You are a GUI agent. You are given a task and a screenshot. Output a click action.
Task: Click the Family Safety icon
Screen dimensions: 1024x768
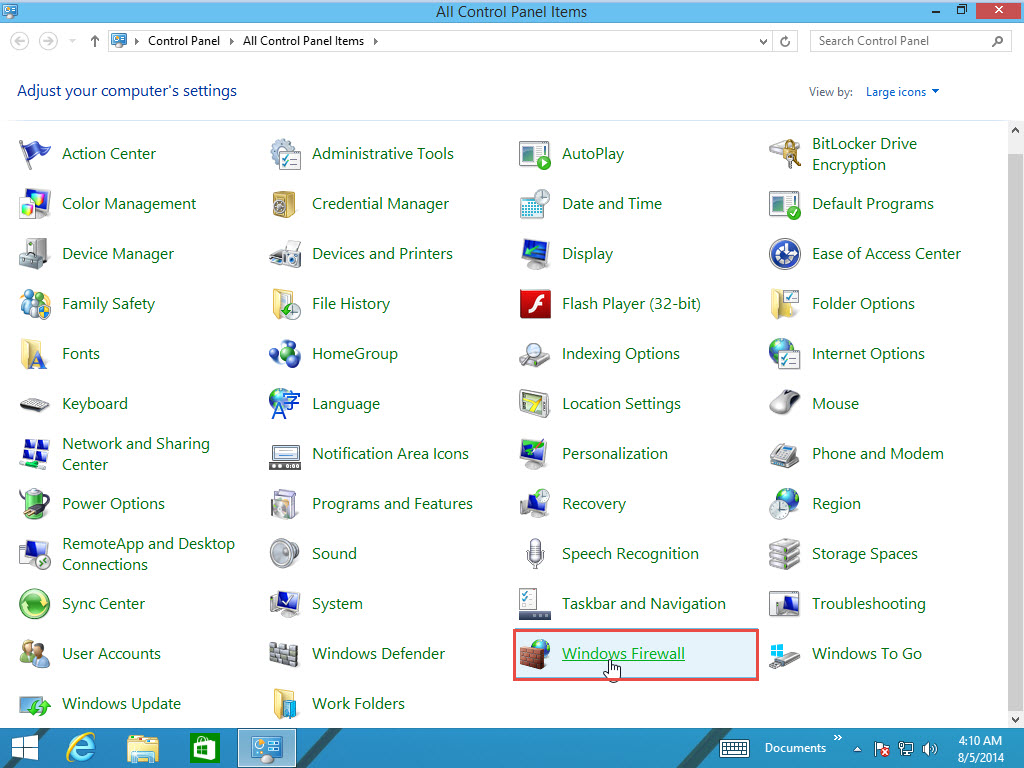click(x=34, y=304)
